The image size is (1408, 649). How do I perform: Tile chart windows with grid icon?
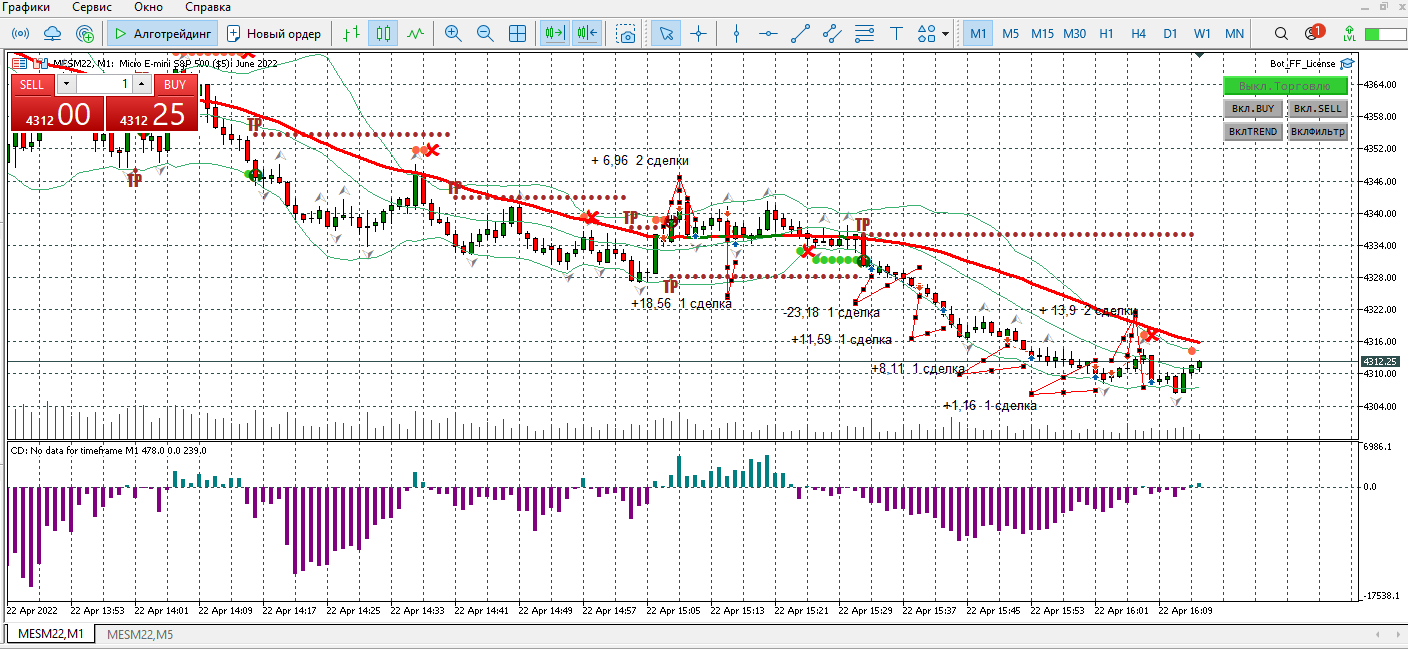518,33
